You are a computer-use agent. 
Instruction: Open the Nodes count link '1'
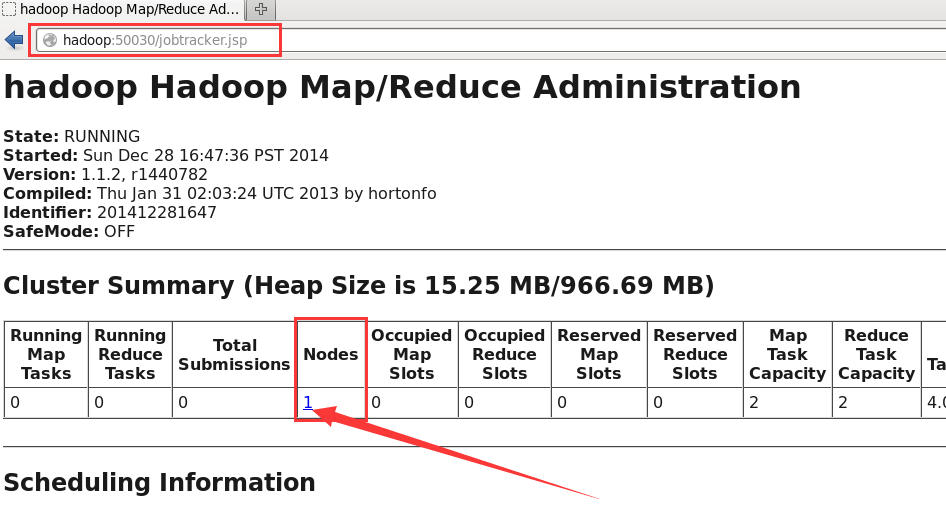pos(308,402)
